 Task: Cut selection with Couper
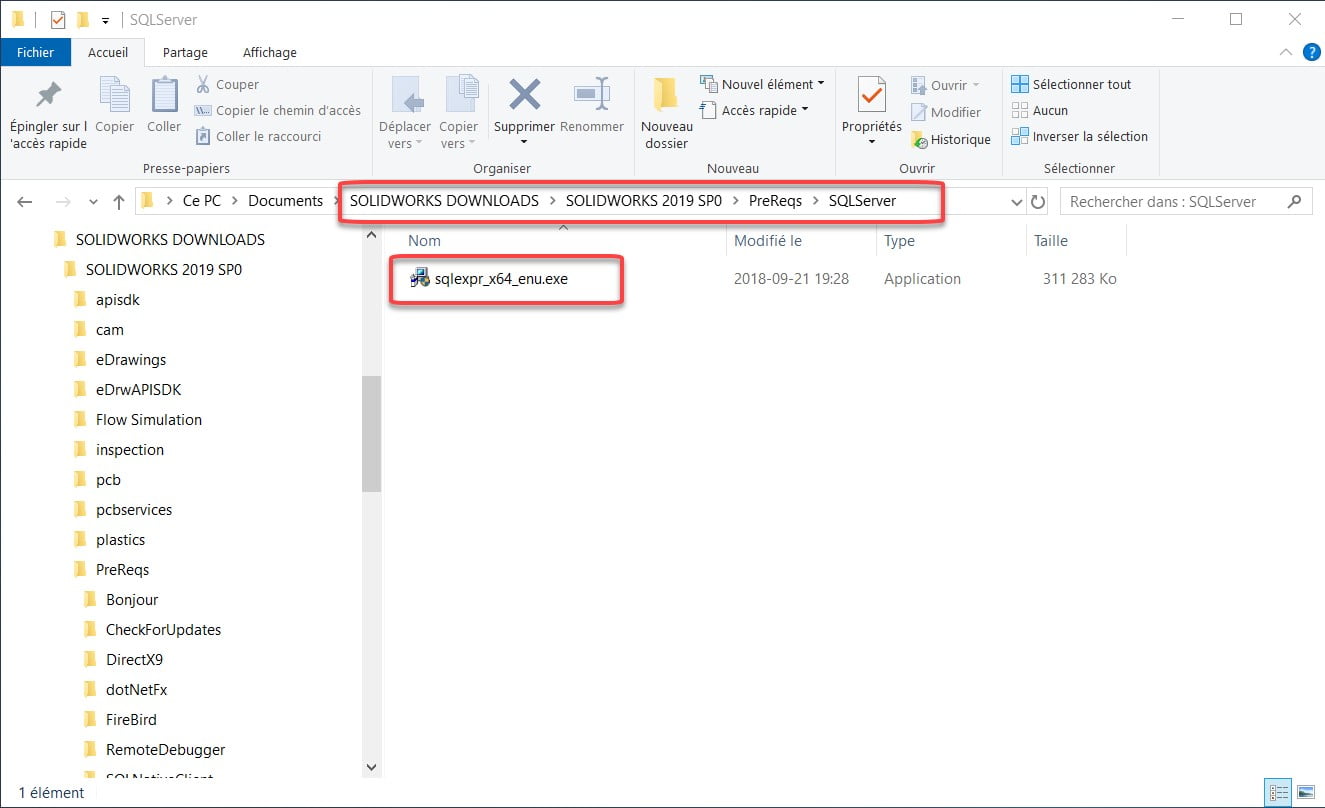227,84
